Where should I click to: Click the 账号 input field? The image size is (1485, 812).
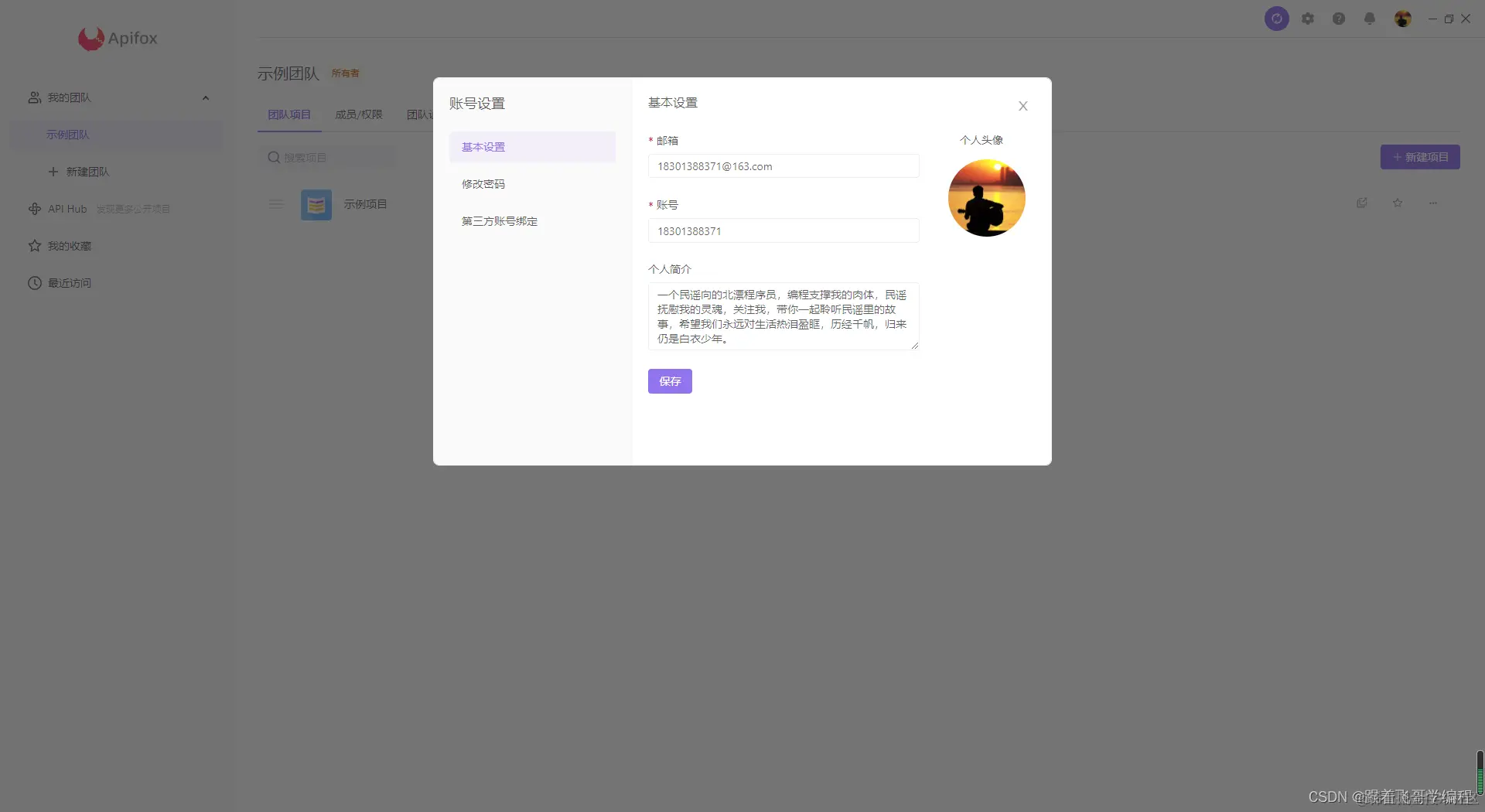[x=783, y=230]
